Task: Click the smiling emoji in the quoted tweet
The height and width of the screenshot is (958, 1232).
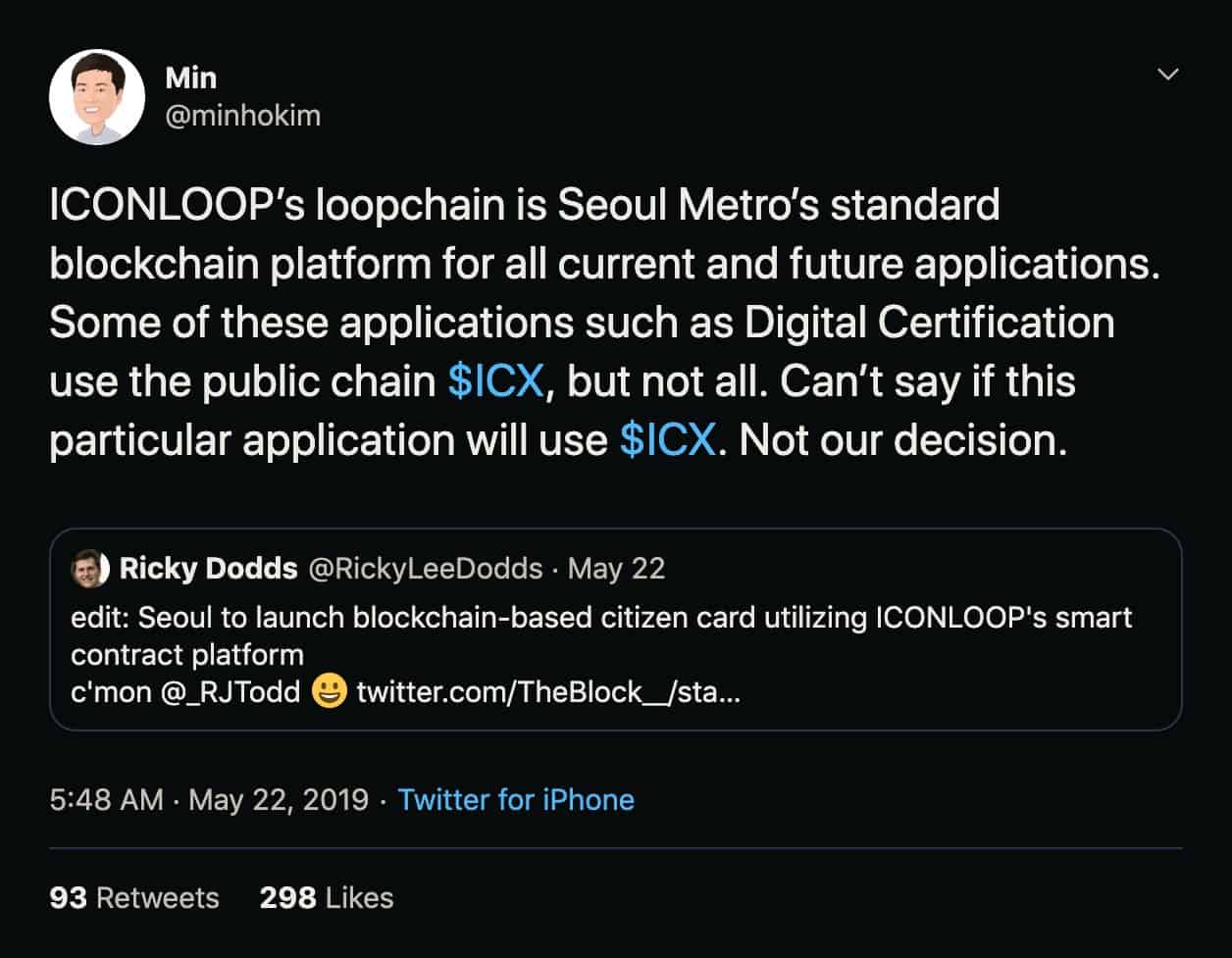Action: tap(330, 693)
